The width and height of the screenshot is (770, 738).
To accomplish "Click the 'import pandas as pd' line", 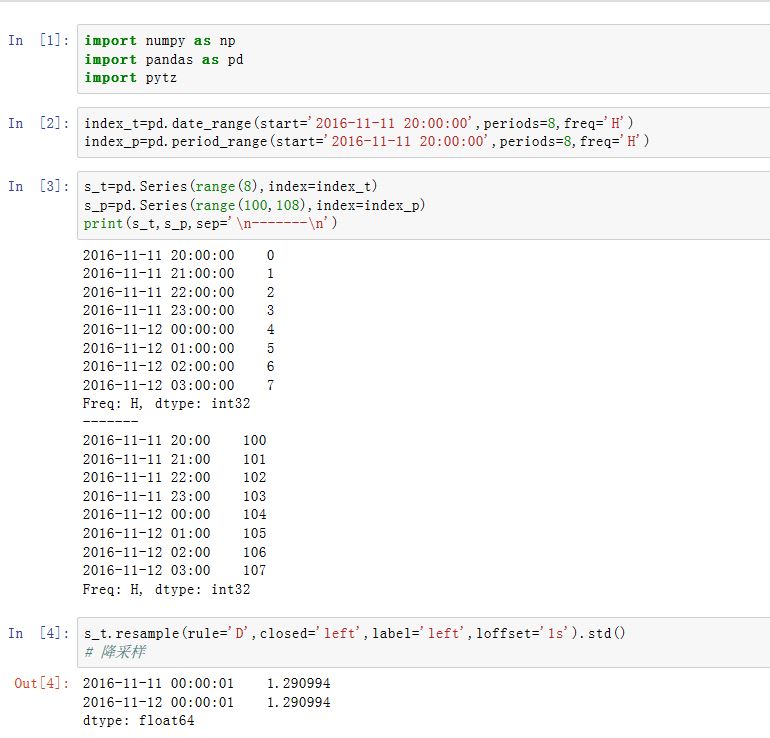I will (x=164, y=59).
